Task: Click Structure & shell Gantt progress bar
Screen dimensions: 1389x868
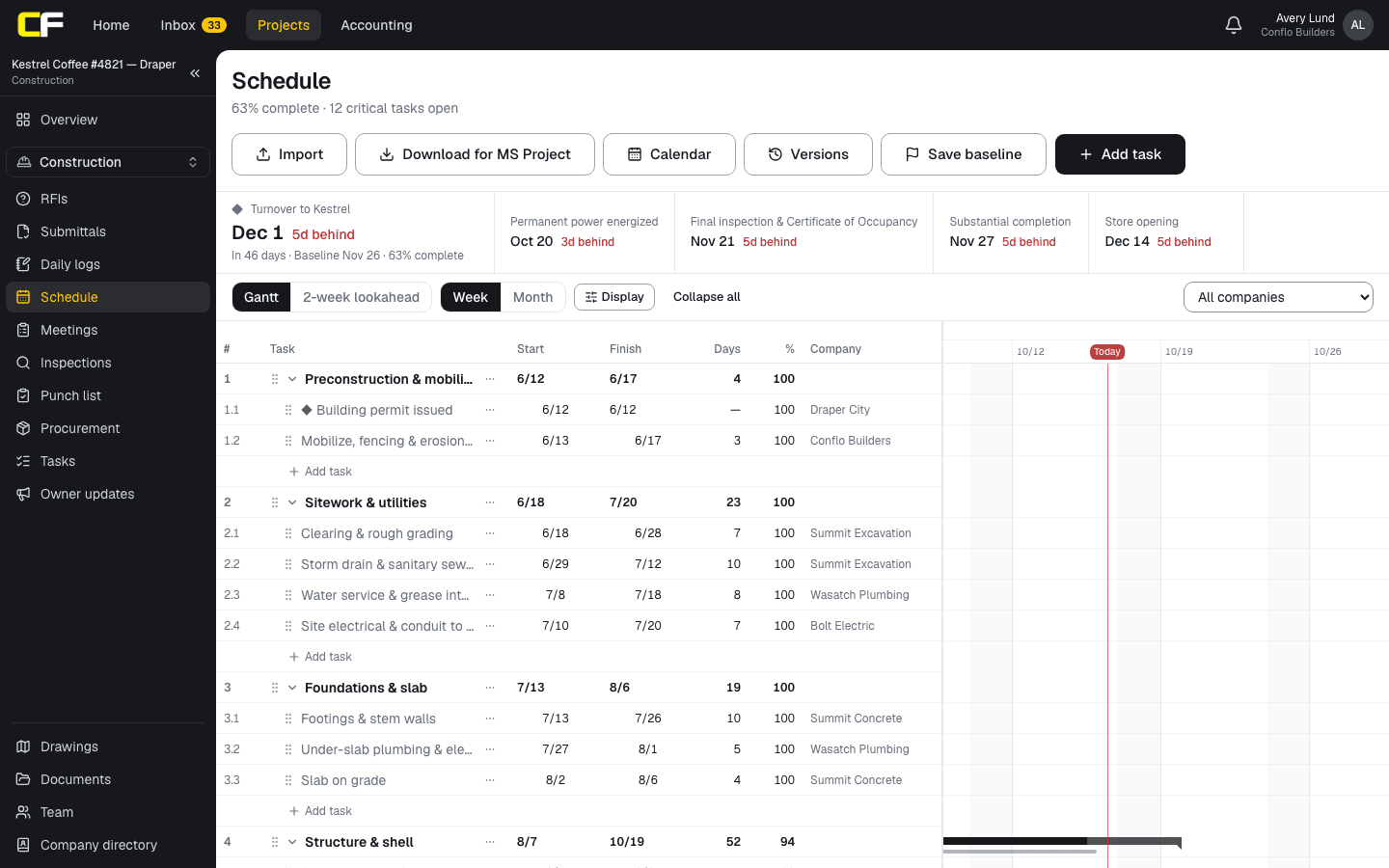Action: (x=1062, y=842)
